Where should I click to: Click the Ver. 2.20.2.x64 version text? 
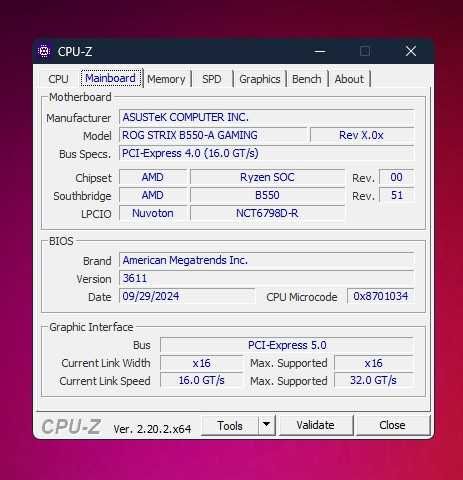coord(152,429)
